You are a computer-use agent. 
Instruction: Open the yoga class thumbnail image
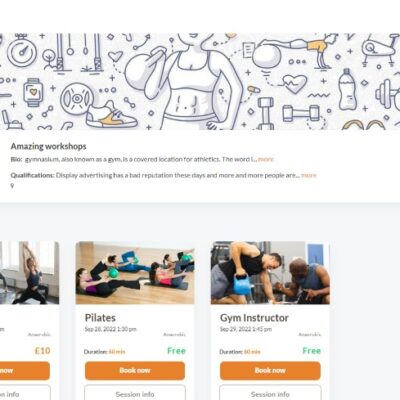(29, 273)
